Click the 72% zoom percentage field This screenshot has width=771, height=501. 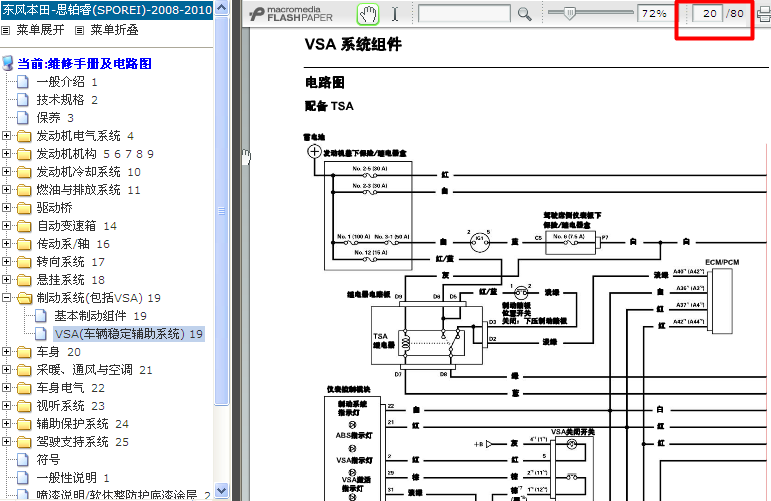(654, 13)
